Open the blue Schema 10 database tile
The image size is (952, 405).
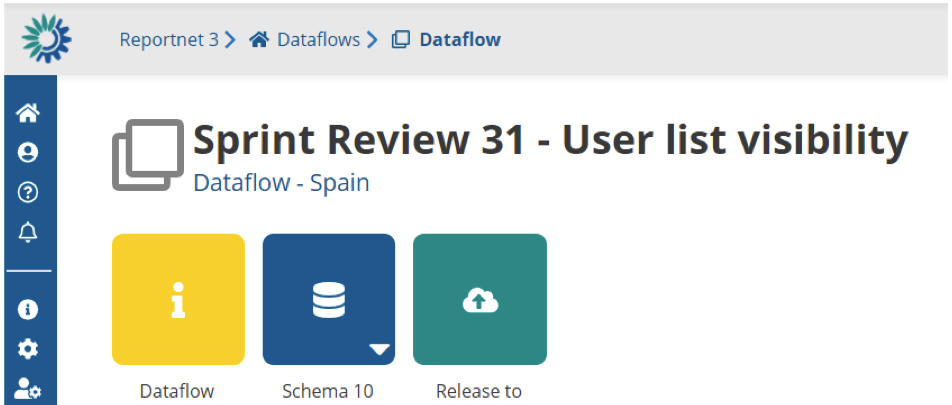tap(329, 299)
